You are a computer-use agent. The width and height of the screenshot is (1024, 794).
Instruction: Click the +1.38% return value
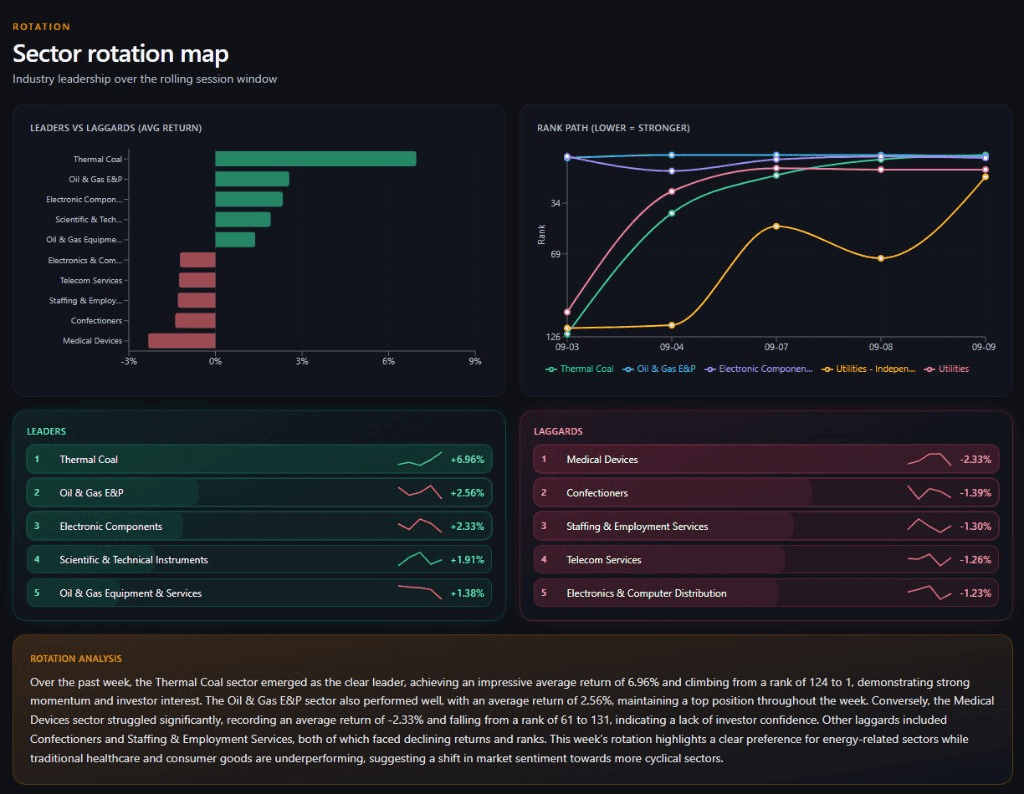tap(467, 593)
